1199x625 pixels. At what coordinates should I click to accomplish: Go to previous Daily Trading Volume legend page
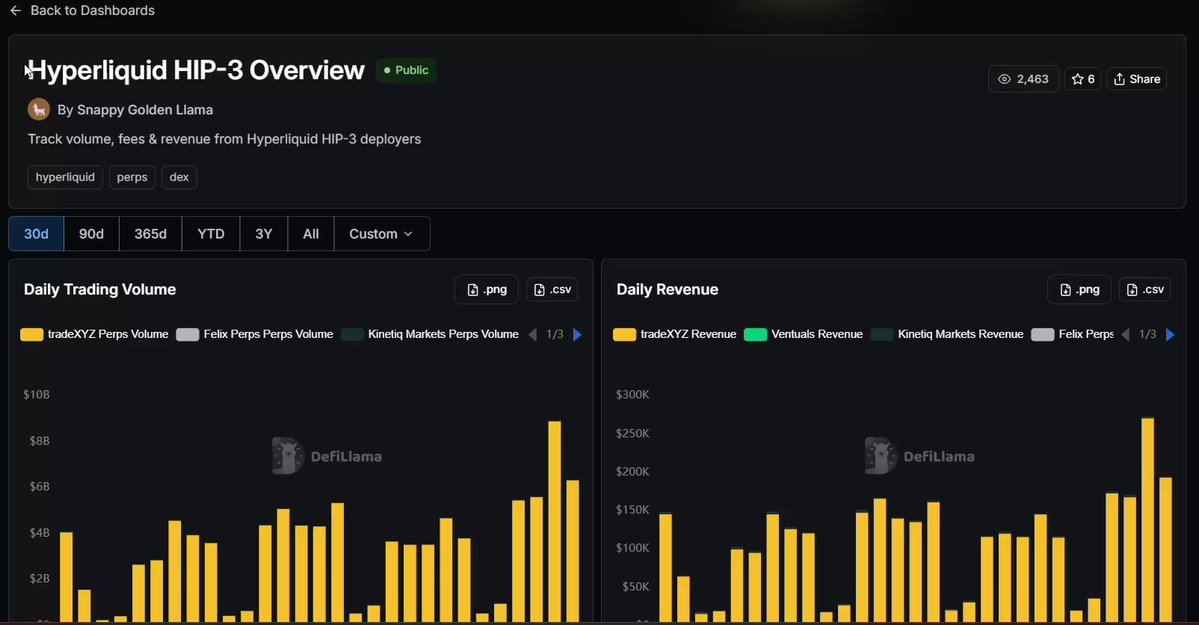click(x=533, y=334)
